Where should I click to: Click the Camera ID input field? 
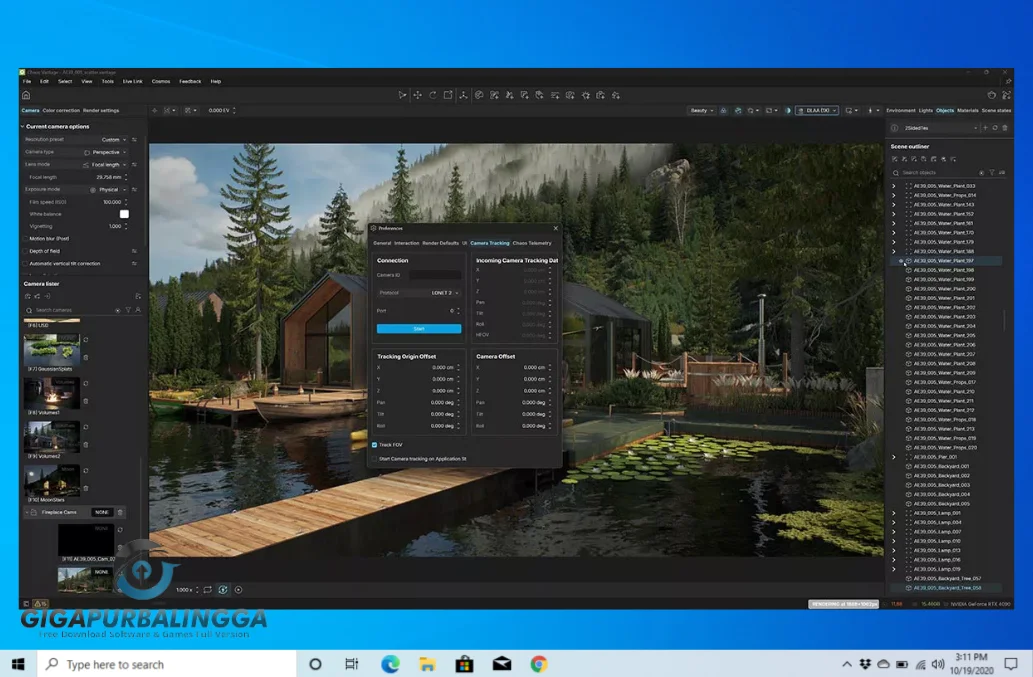(434, 274)
